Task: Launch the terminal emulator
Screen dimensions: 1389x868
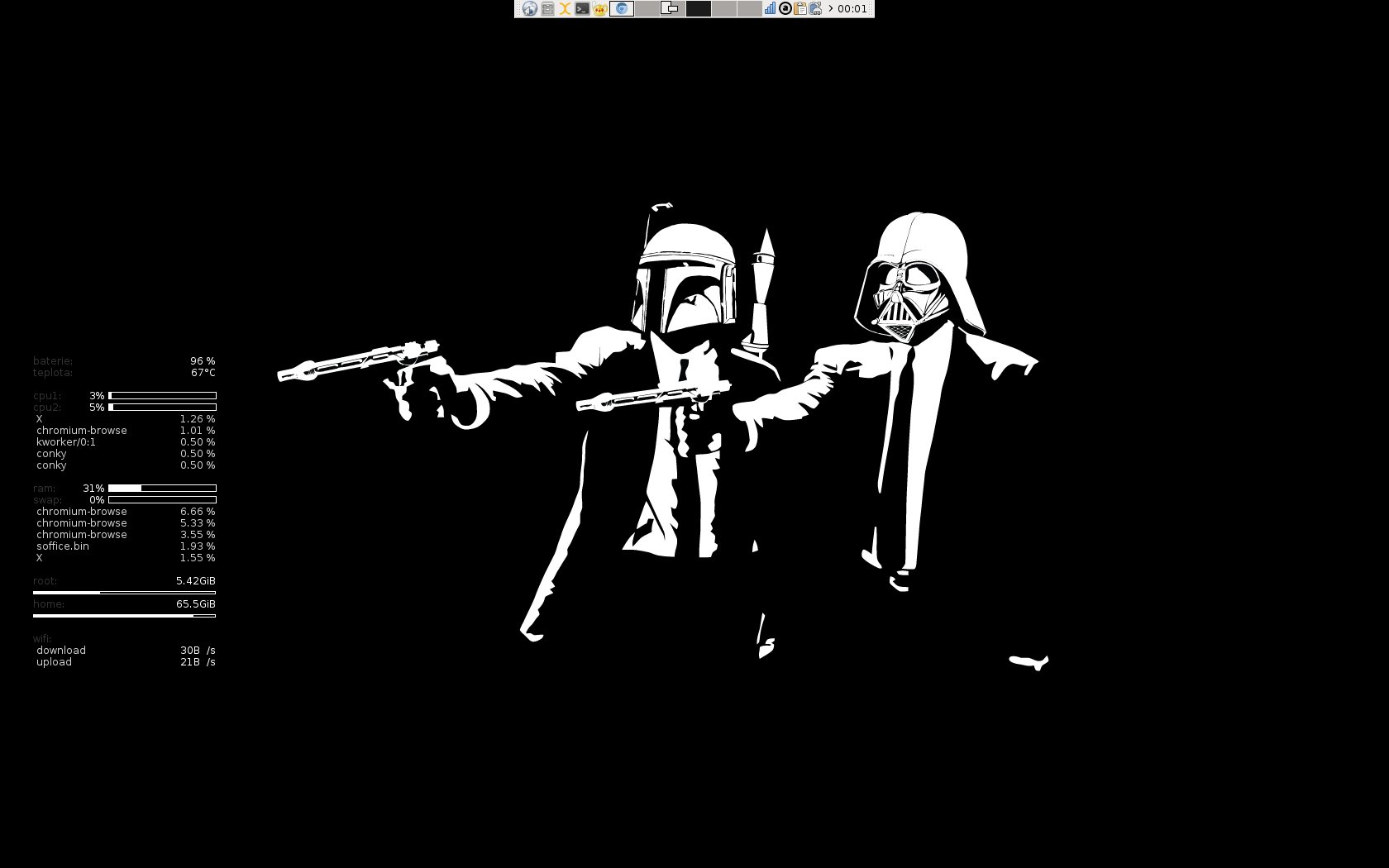Action: click(582, 9)
